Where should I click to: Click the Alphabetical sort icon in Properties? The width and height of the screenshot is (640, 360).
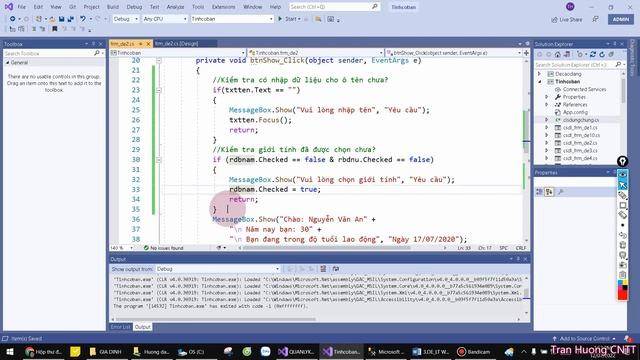tap(549, 192)
